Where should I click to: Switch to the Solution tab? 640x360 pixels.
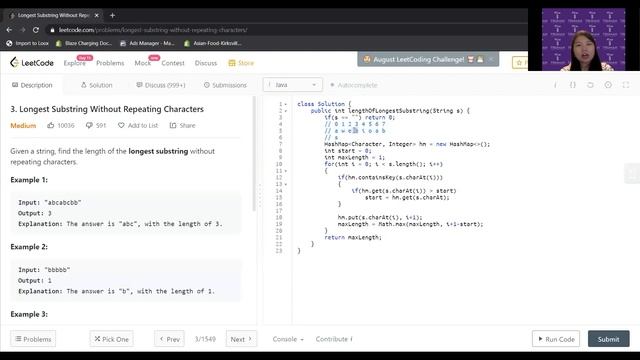[96, 85]
